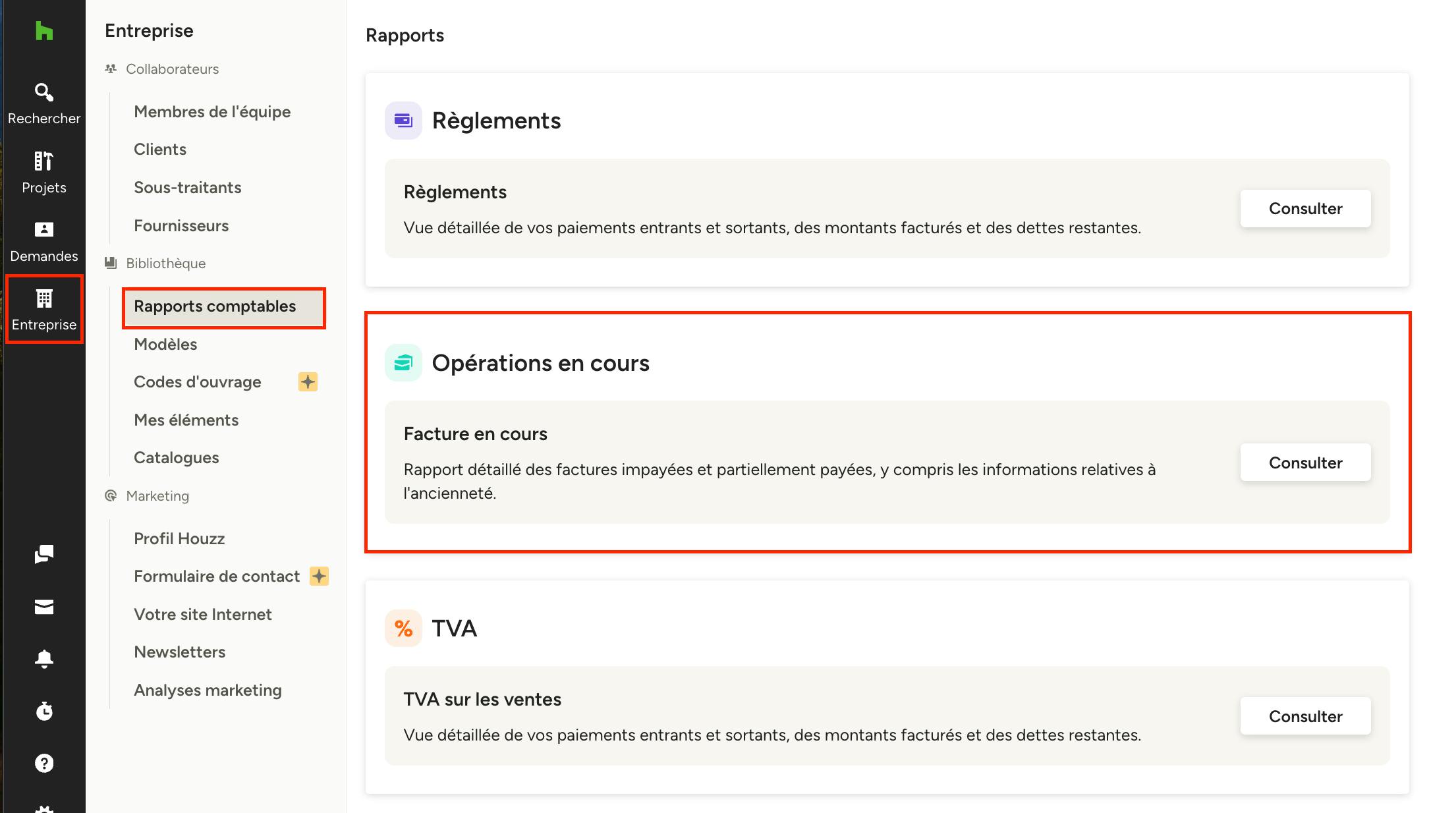Consult the TVA sur les ventes report
The image size is (1456, 813).
tap(1304, 716)
